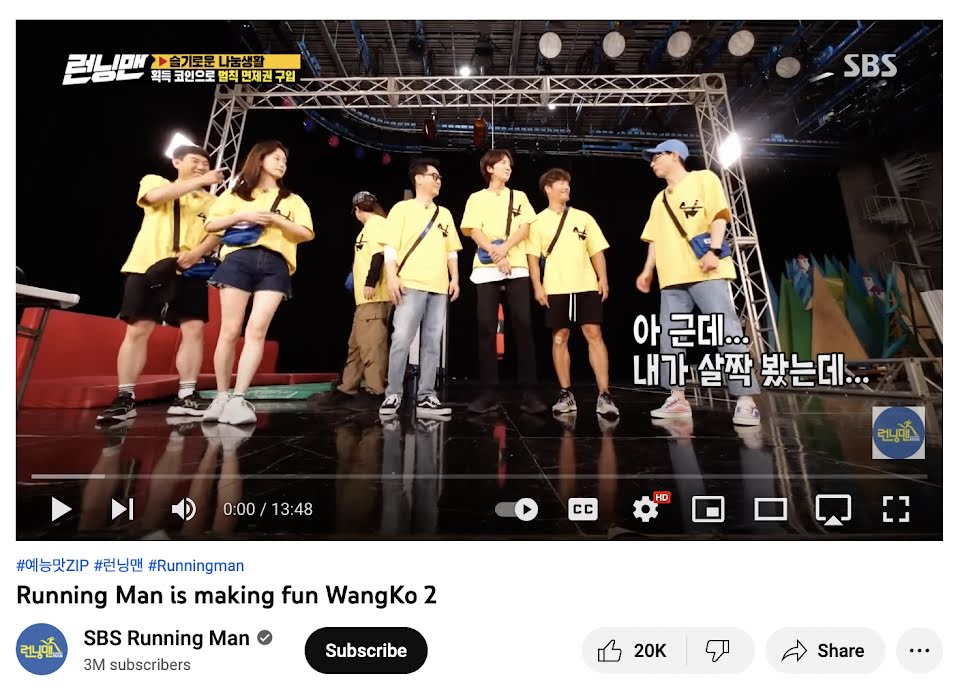Click the SBS Running Man channel avatar

point(42,649)
